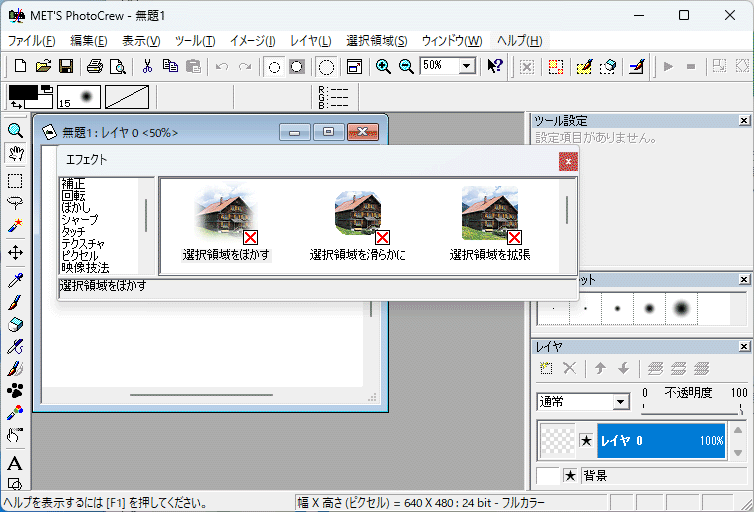Select テクスチャ in effect category list
This screenshot has width=754, height=512.
coord(83,244)
